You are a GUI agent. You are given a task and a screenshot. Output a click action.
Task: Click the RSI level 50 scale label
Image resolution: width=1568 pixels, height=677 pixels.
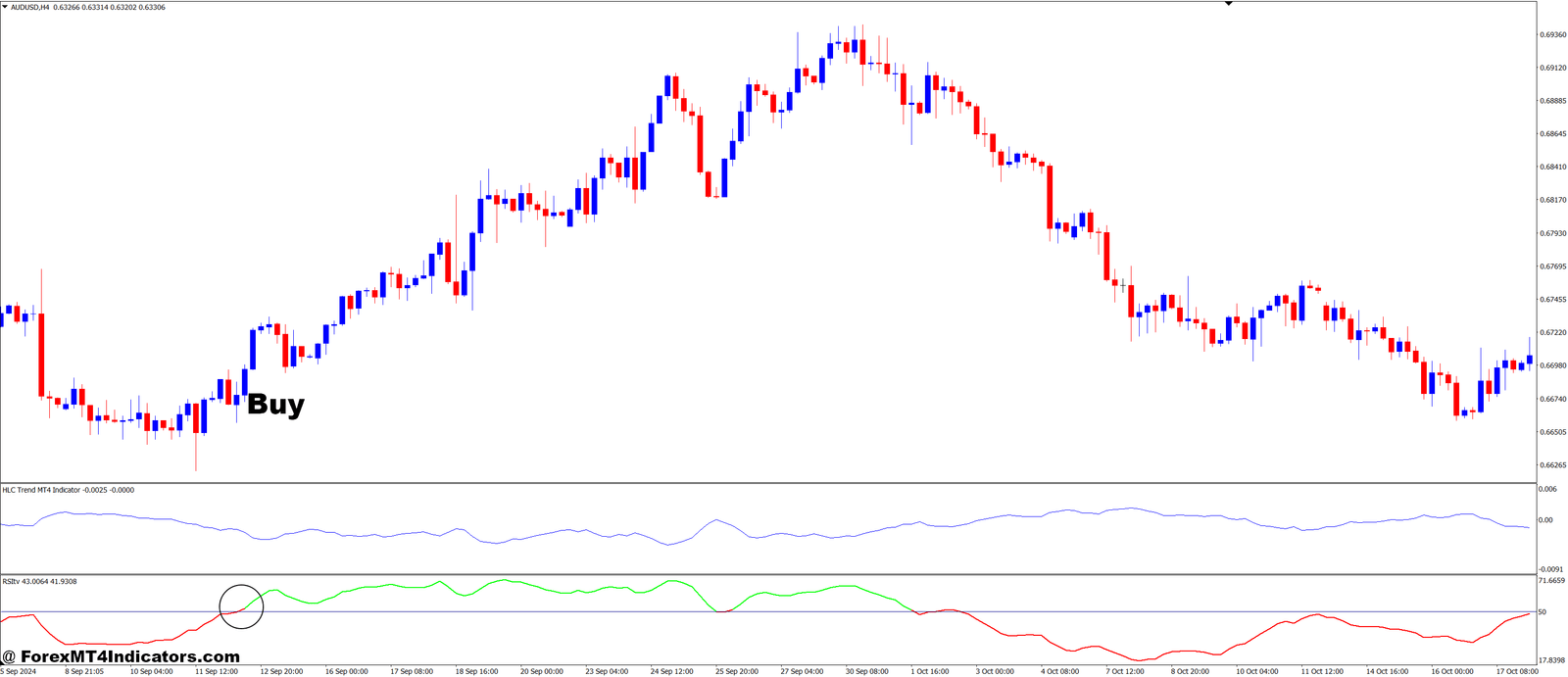coord(1543,612)
